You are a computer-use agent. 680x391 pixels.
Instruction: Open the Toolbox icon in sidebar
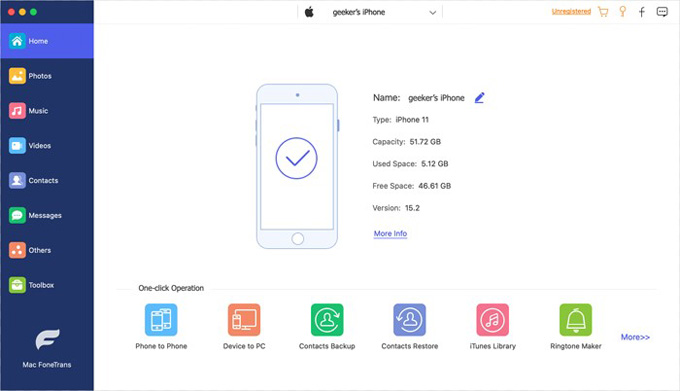(17, 285)
